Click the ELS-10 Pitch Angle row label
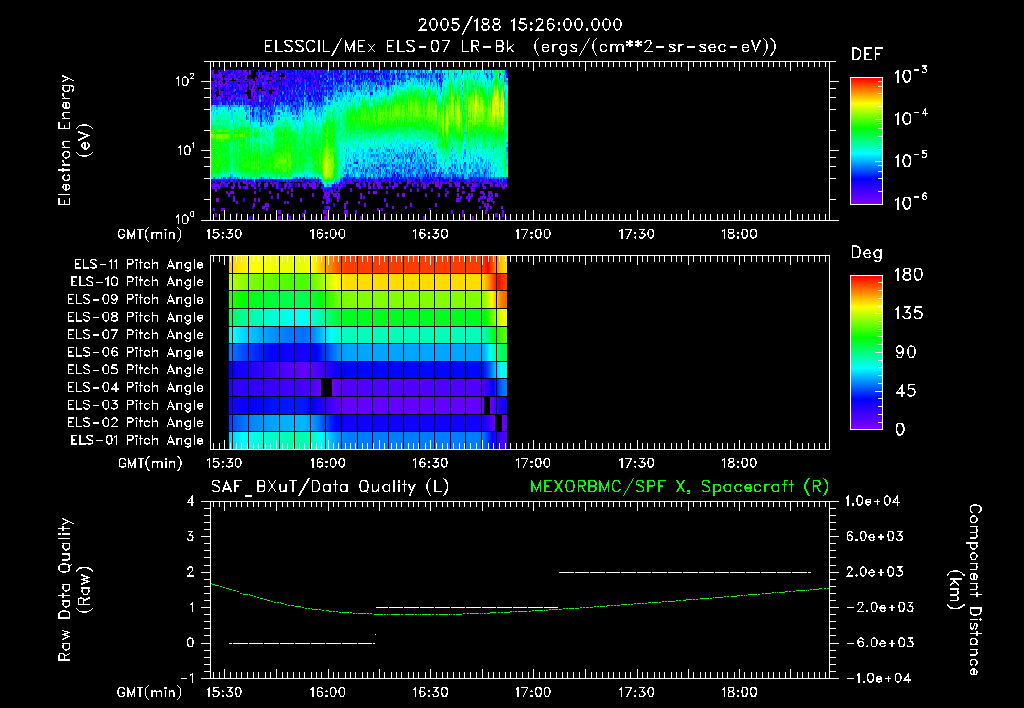This screenshot has width=1024, height=708. (137, 282)
